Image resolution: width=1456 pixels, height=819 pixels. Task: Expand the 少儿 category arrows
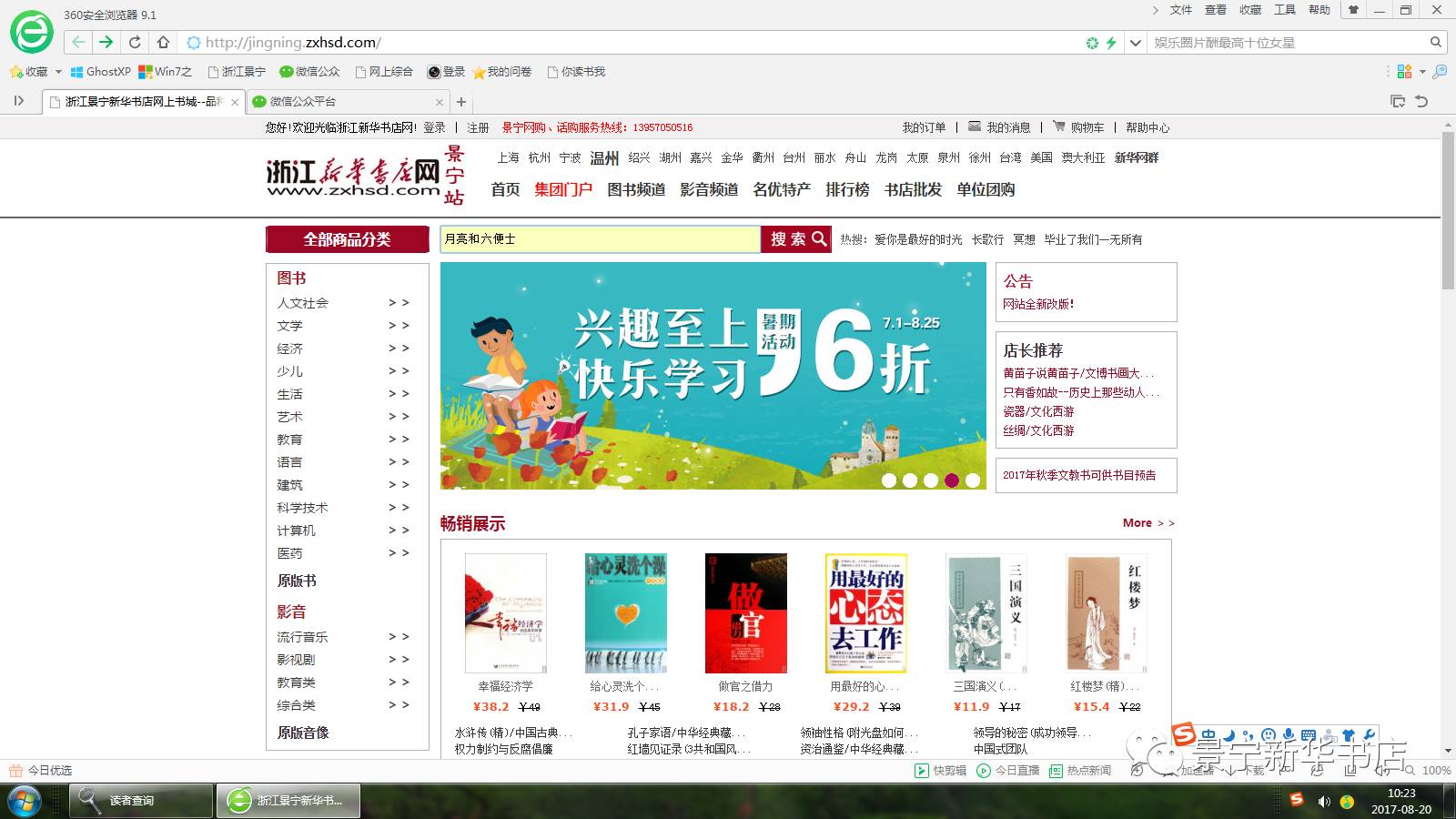399,371
